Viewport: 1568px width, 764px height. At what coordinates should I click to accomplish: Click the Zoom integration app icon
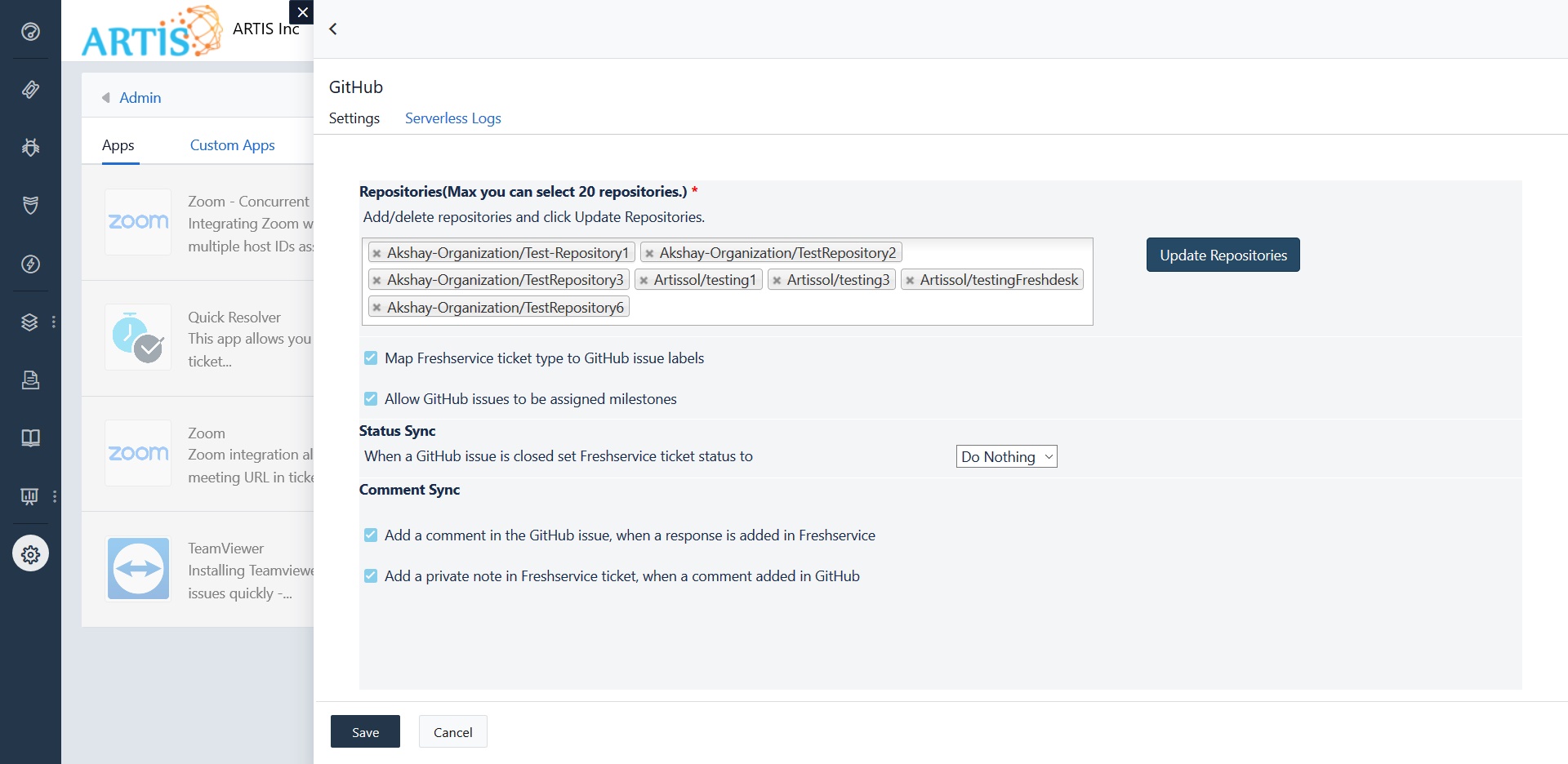pos(138,453)
